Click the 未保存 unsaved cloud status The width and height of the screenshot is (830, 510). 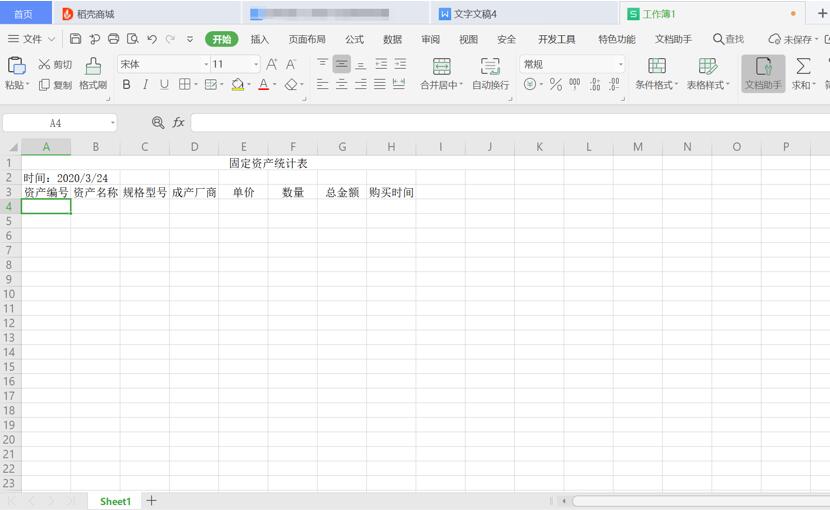[x=793, y=39]
